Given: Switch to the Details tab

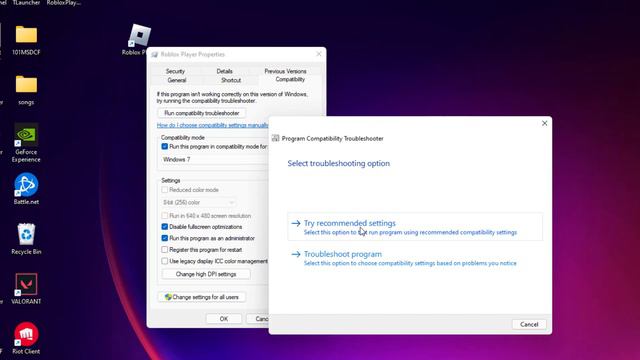Looking at the screenshot, I should tap(224, 71).
